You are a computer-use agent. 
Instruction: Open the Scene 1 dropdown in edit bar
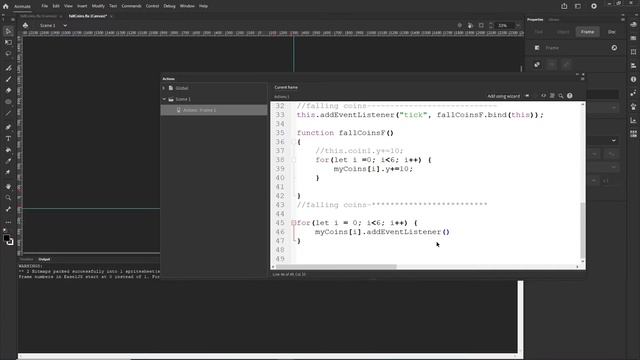[65, 25]
